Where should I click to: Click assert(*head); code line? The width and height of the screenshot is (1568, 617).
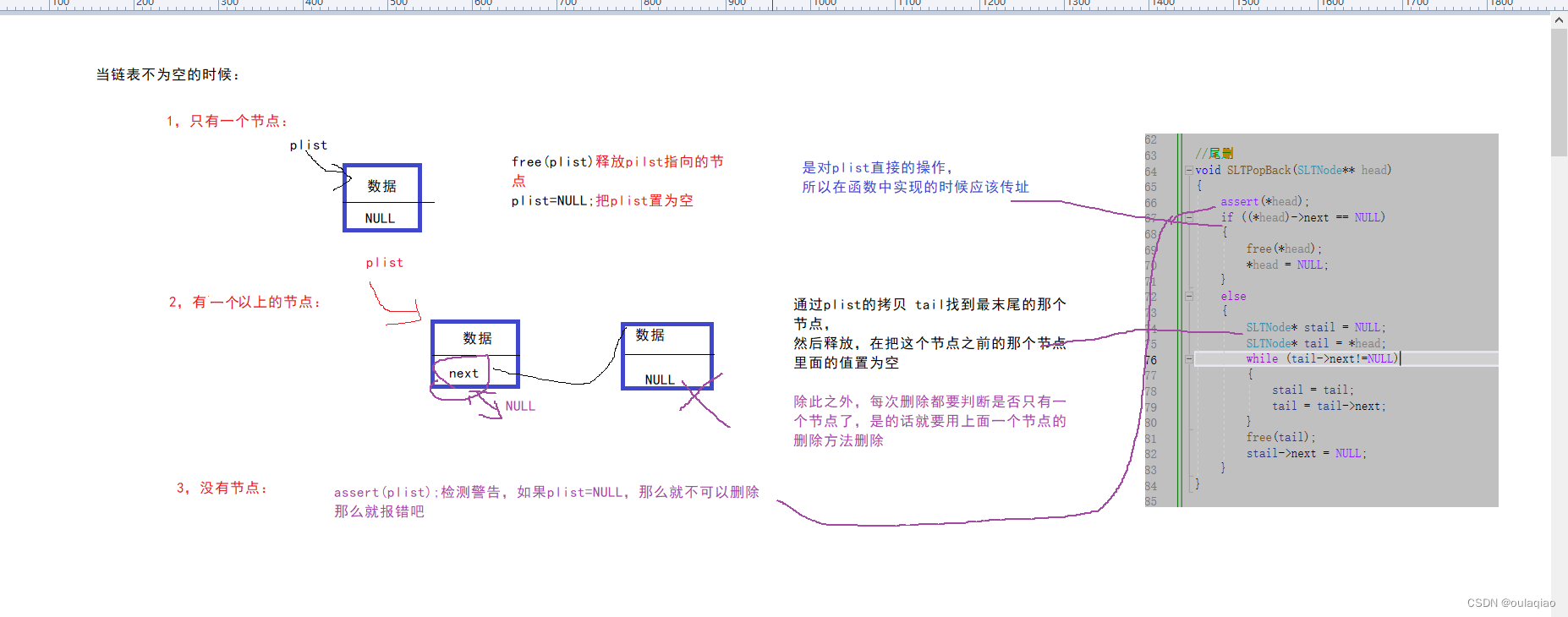[x=1265, y=201]
